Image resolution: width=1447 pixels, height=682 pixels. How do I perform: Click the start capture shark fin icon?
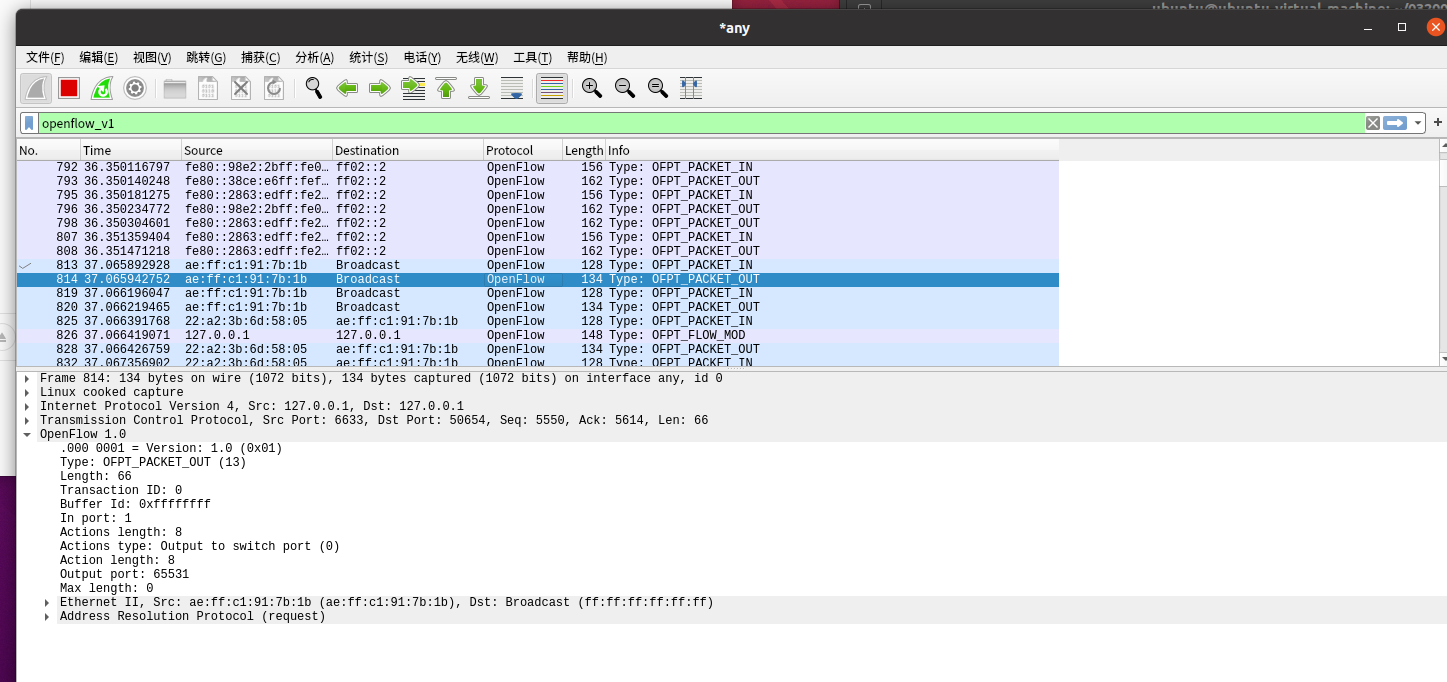[37, 88]
